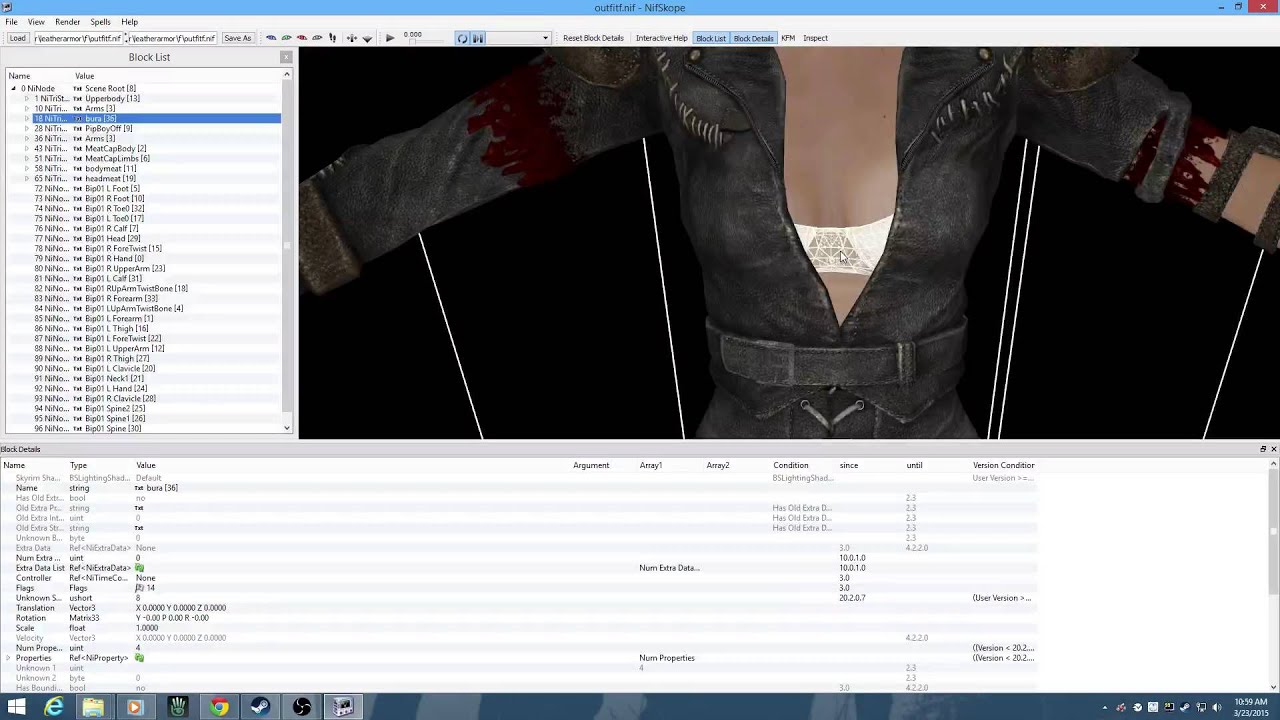Expand the bodymeat [11] row
Screen dimensions: 1280x720
[x=27, y=168]
